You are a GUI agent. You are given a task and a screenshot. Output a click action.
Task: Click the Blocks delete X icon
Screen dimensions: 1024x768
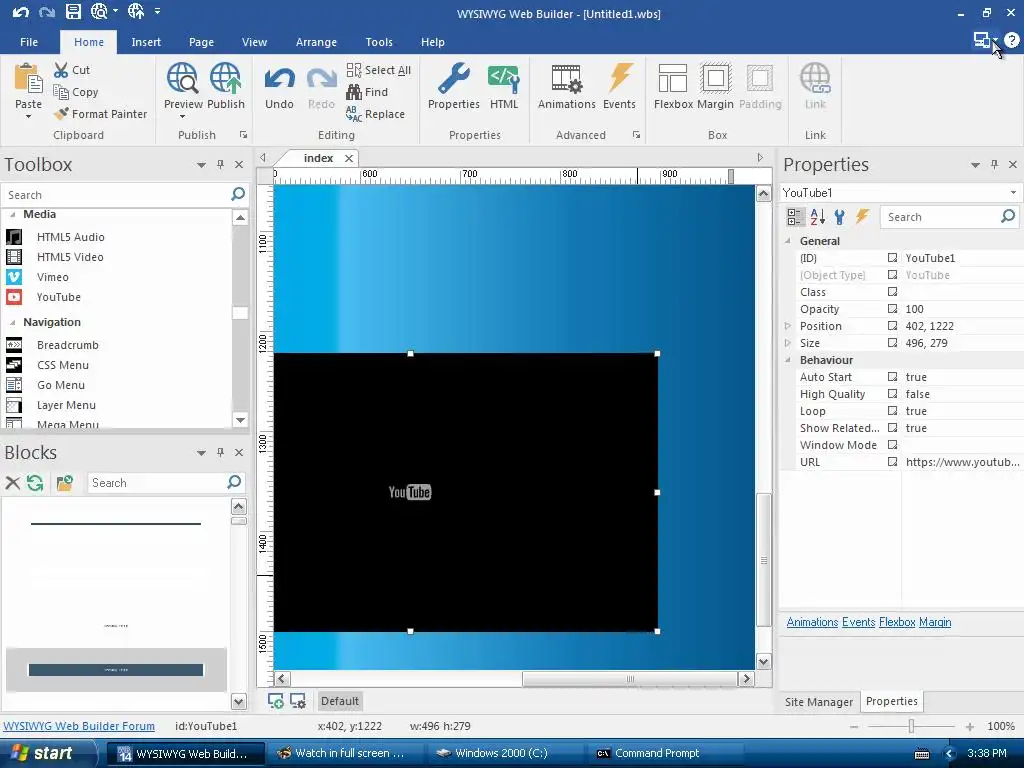[12, 483]
